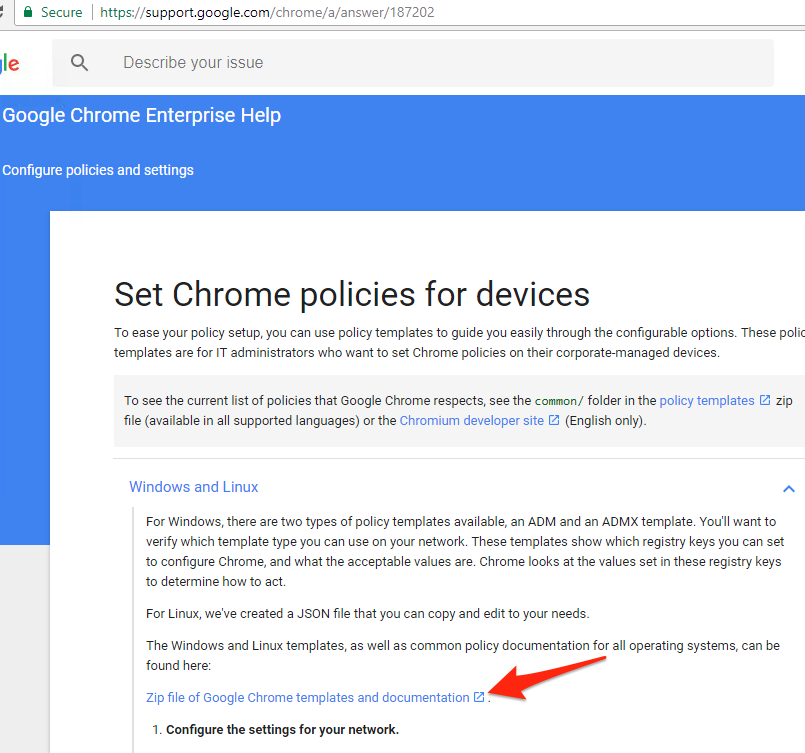Click the sentence For Linux, we've created a JSON file
The height and width of the screenshot is (753, 805).
(368, 613)
